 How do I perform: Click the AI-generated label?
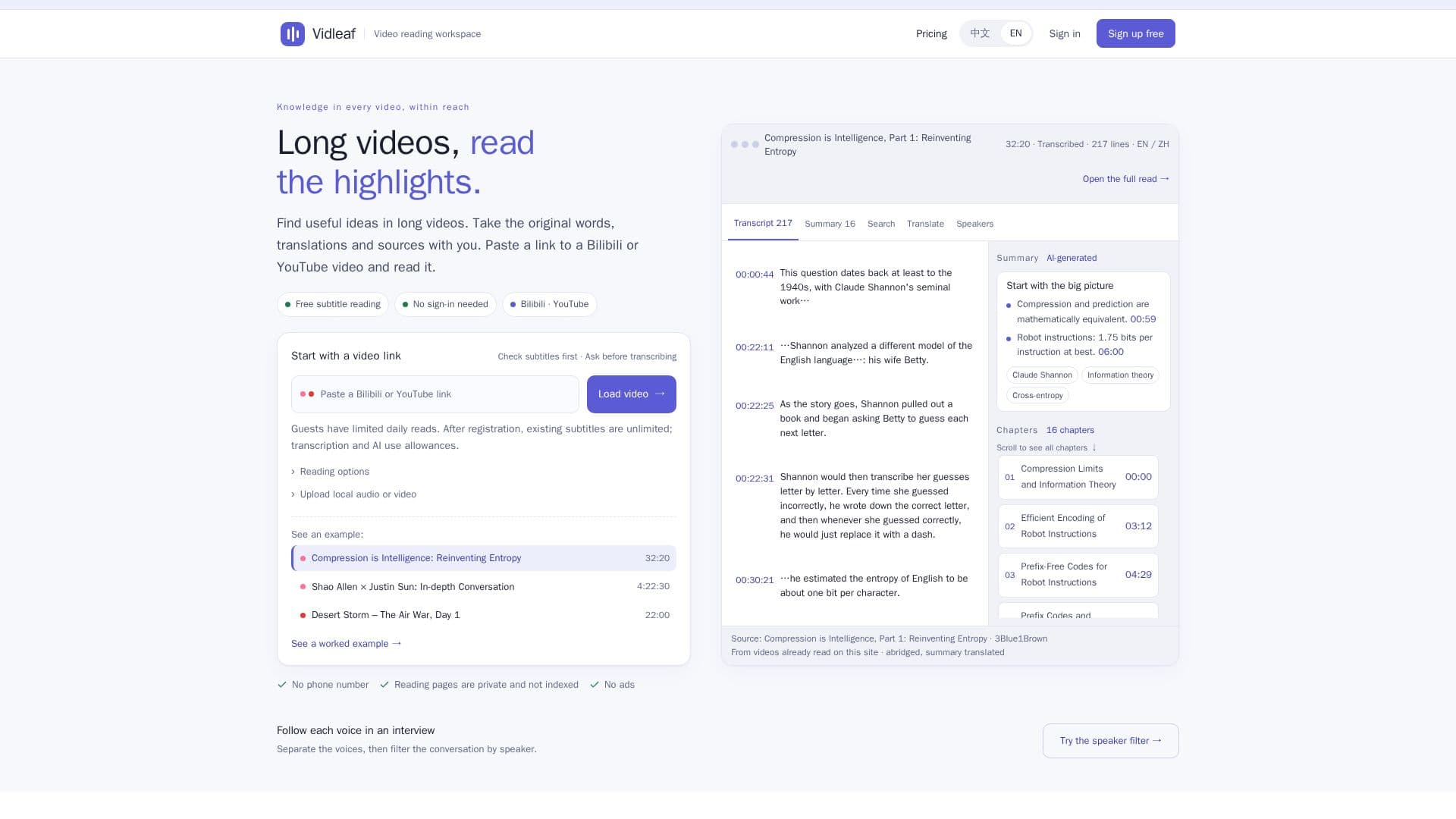click(1072, 258)
